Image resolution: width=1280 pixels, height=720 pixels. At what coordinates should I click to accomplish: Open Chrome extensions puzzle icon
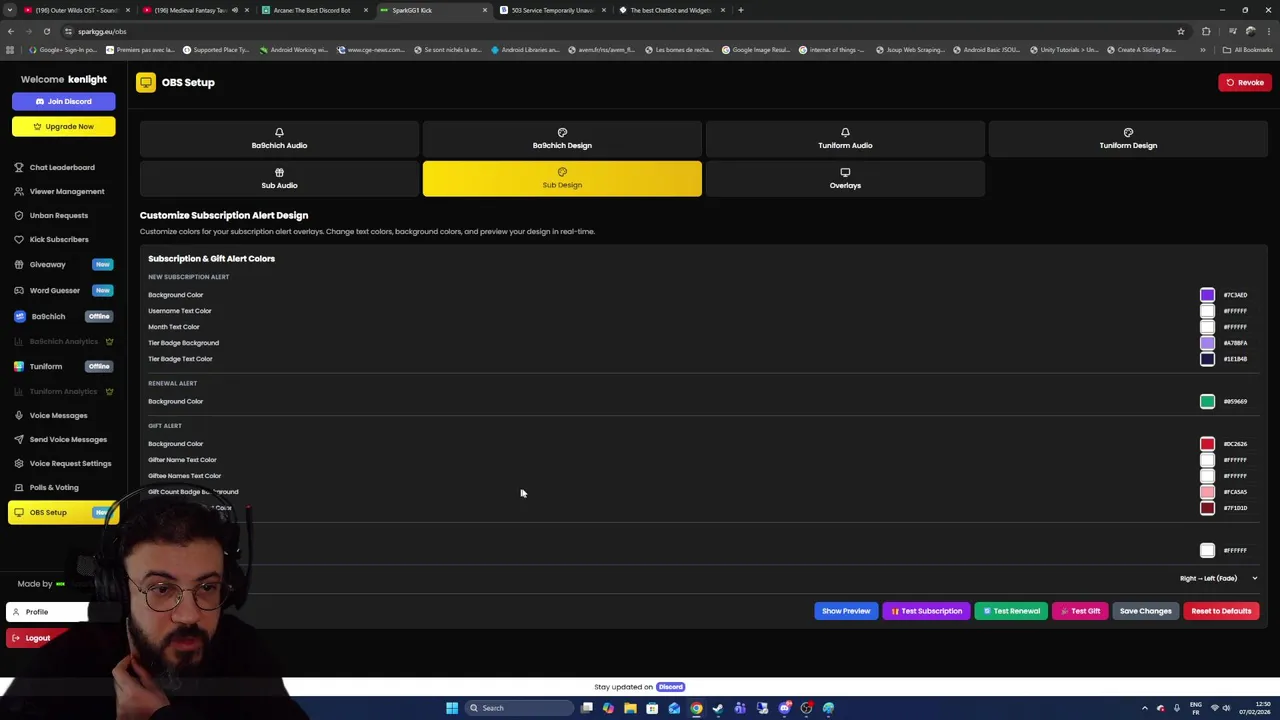pos(1206,31)
